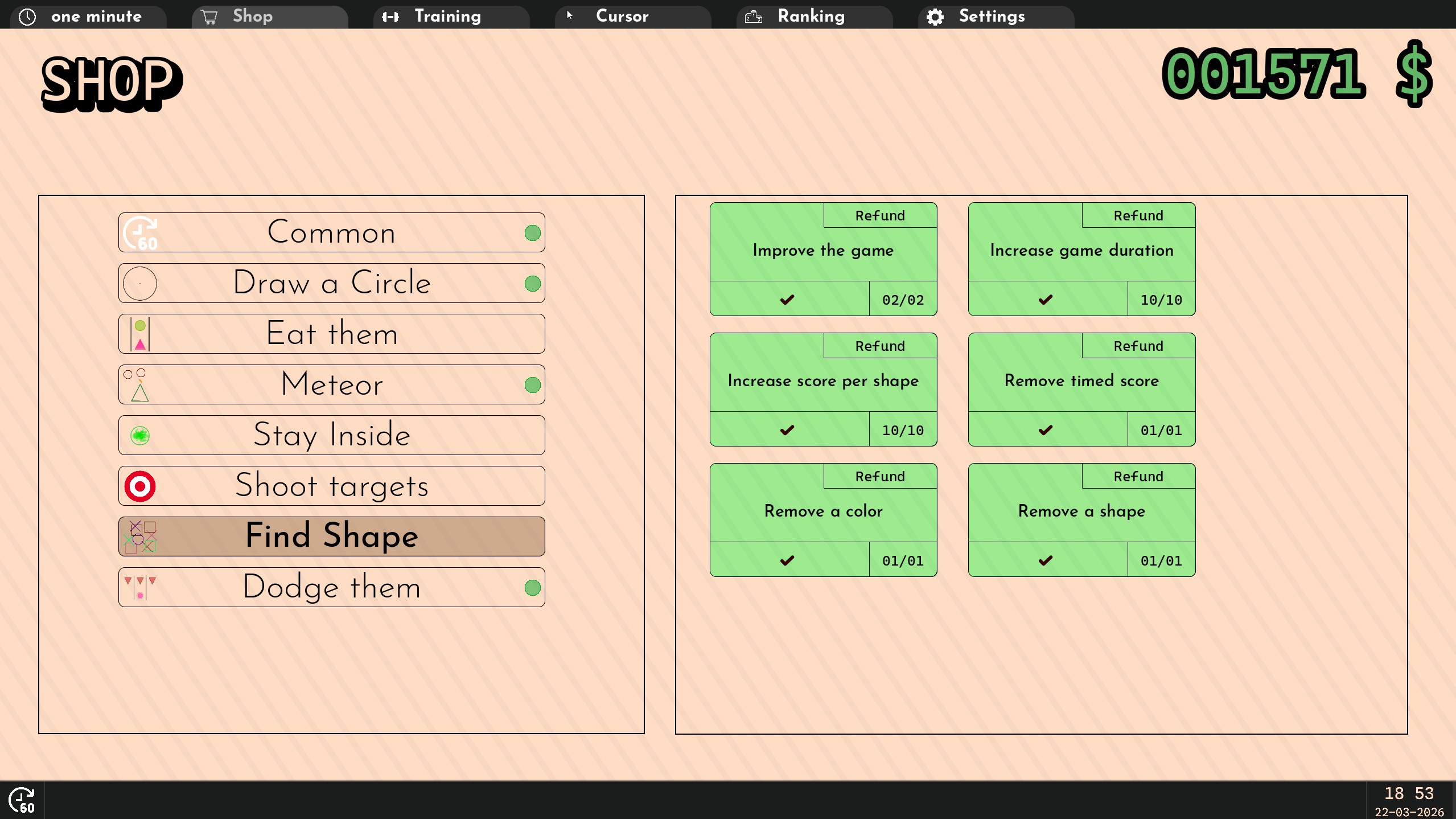Click the Draw a Circle icon
The height and width of the screenshot is (819, 1456).
tap(140, 284)
